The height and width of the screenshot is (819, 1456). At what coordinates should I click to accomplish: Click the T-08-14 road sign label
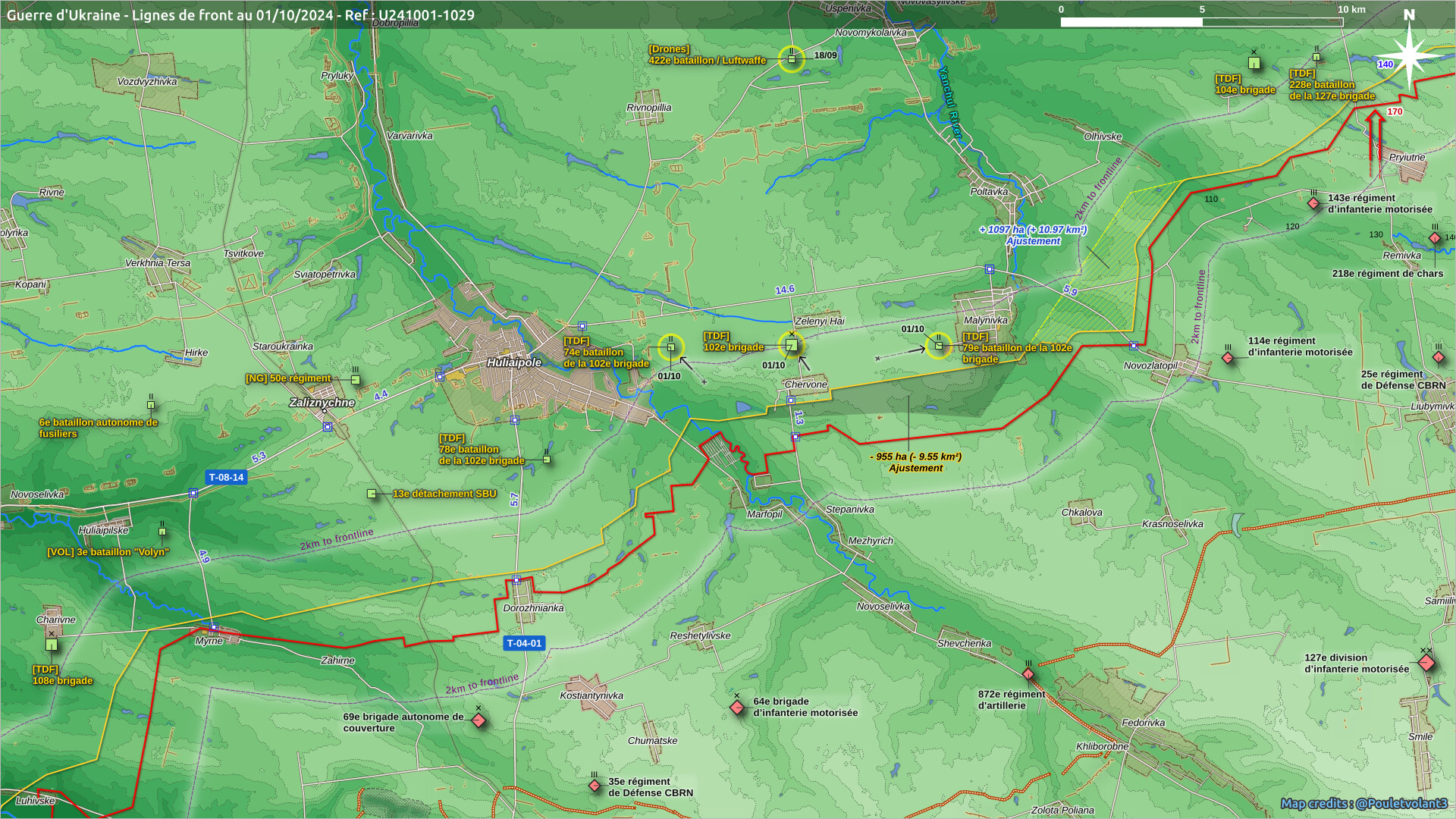click(226, 477)
